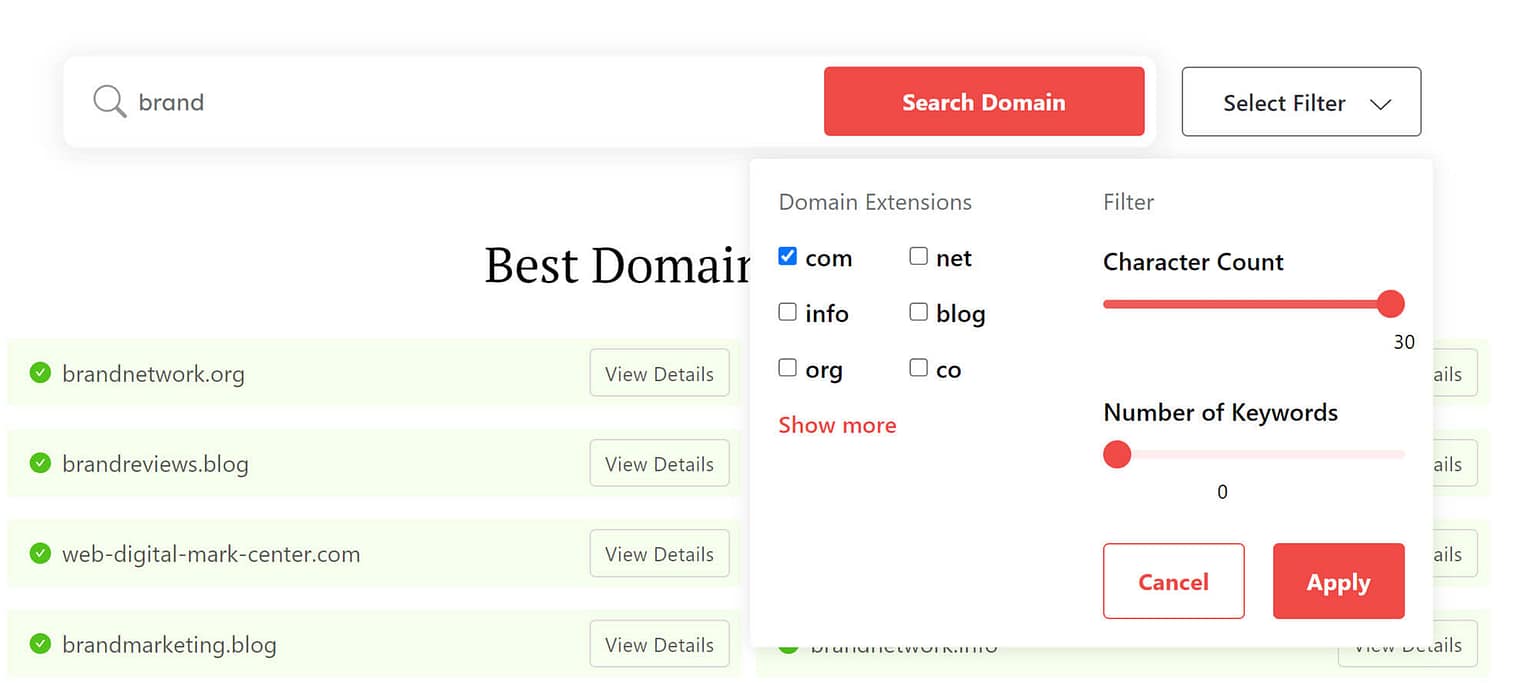Cancel the filter dialog
This screenshot has height=683, width=1536.
point(1173,581)
